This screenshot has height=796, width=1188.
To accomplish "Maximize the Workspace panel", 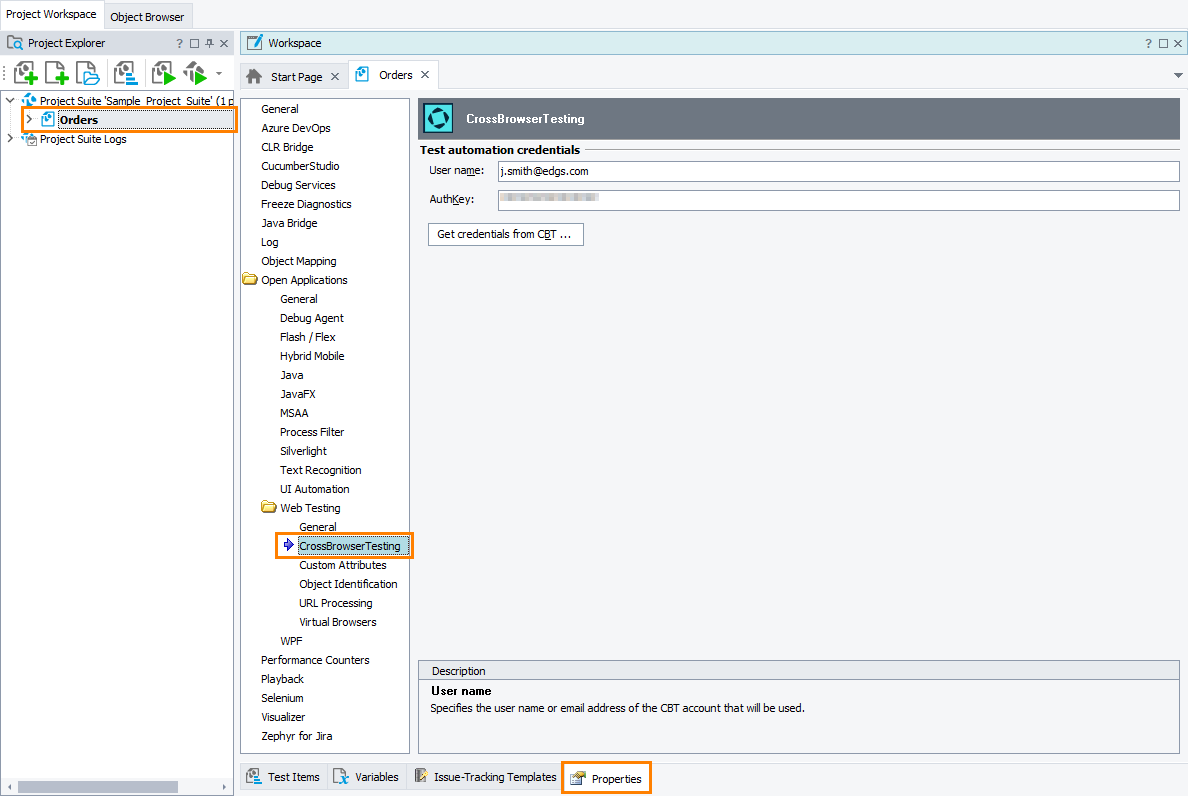I will point(1163,43).
